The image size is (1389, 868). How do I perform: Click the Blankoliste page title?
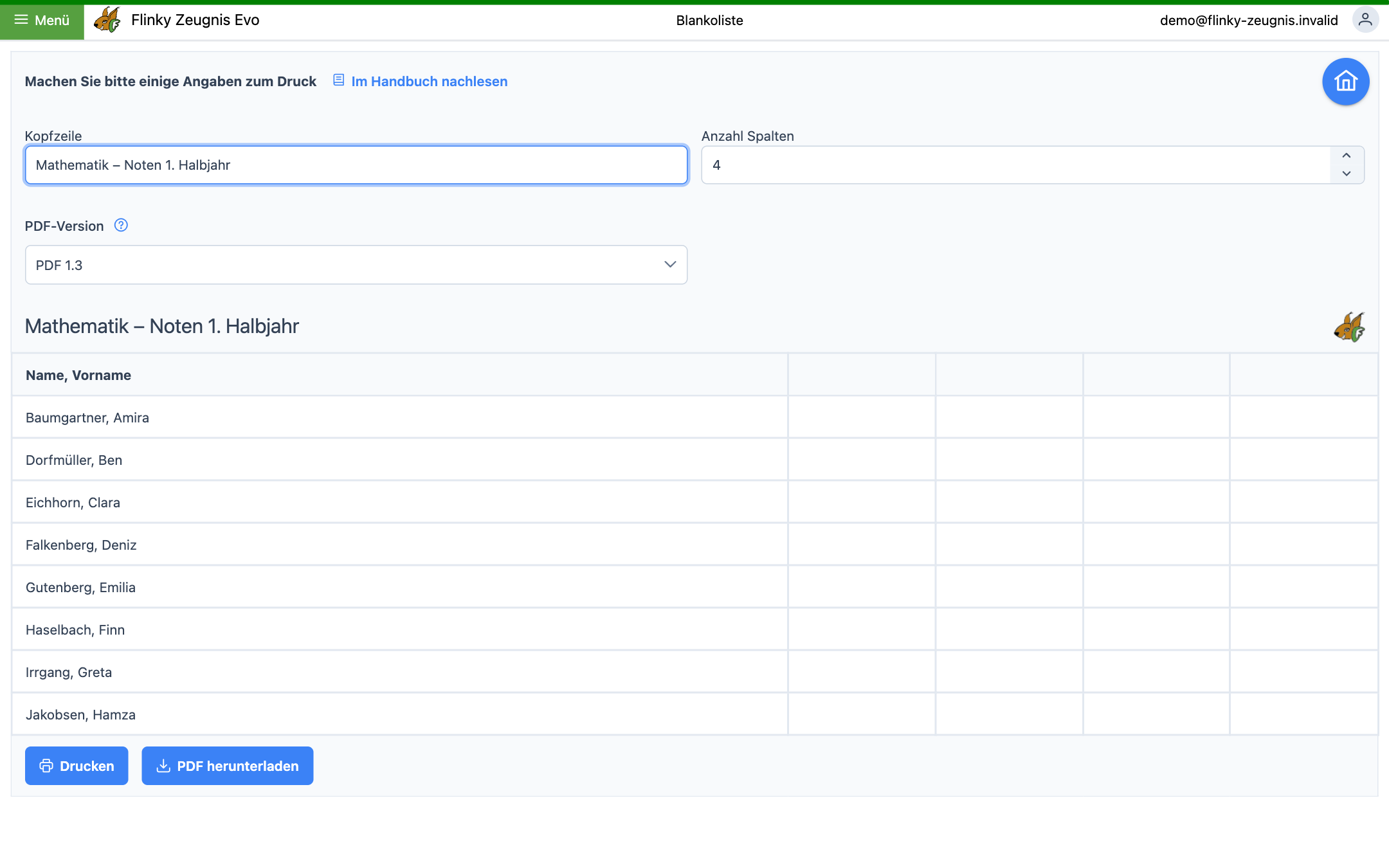pyautogui.click(x=709, y=21)
